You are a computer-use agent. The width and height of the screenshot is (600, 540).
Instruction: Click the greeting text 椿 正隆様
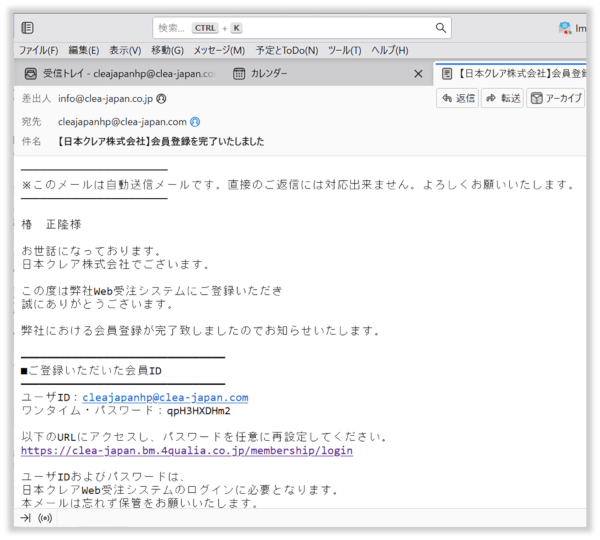pyautogui.click(x=51, y=224)
